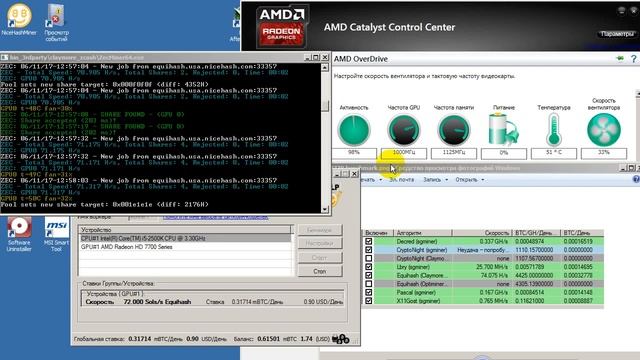Click the Питание battery icon

coord(503,130)
